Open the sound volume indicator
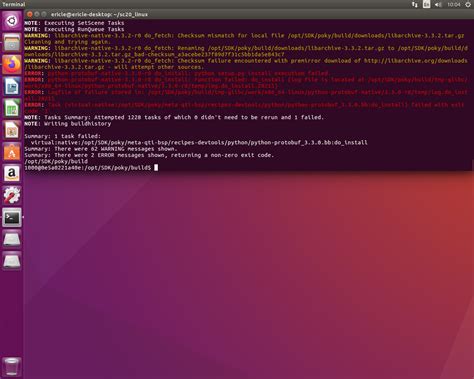474x379 pixels. 438,4
